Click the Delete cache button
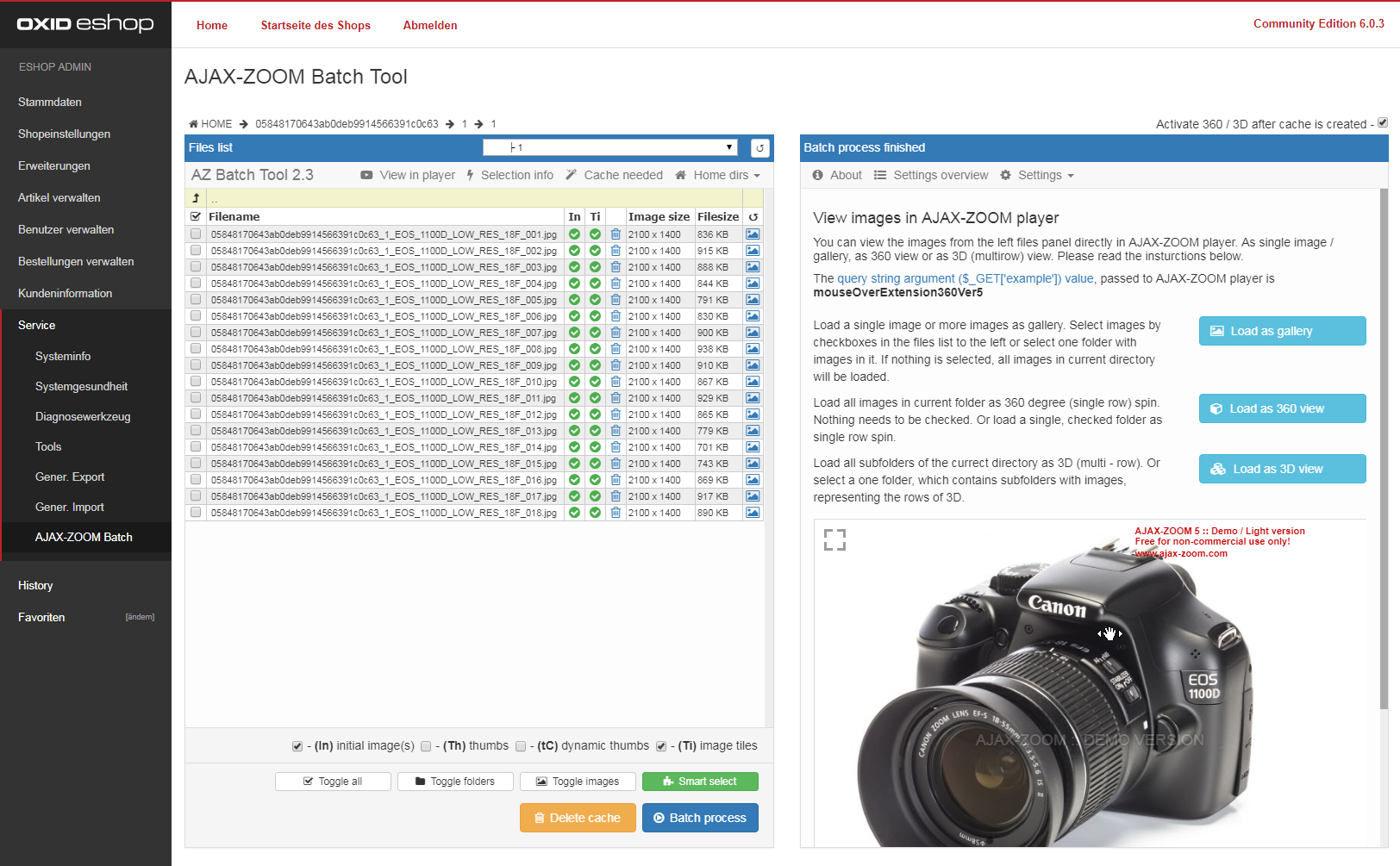The image size is (1400, 866). (578, 818)
